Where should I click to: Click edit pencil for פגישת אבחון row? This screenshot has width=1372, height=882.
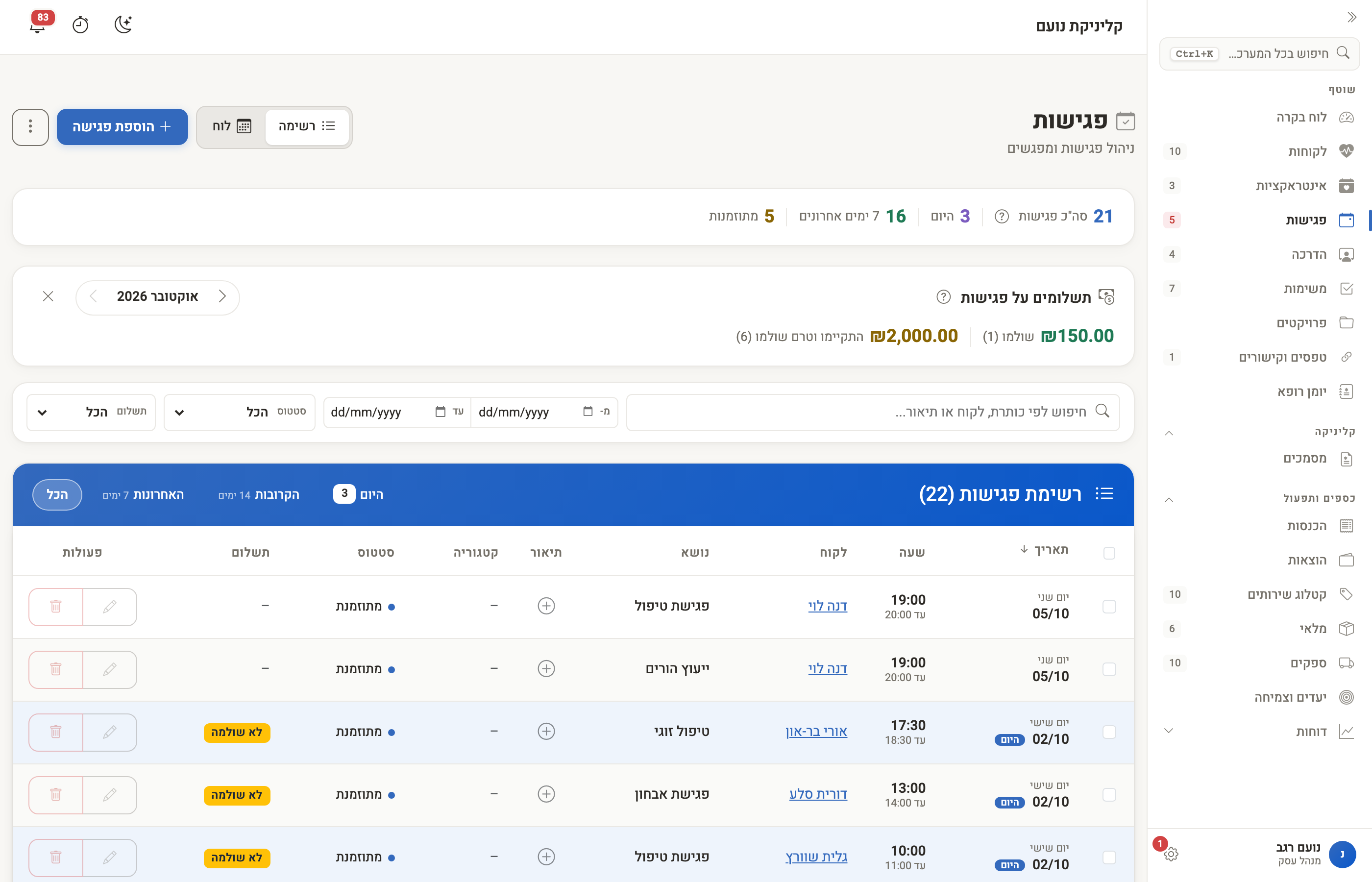click(x=110, y=794)
